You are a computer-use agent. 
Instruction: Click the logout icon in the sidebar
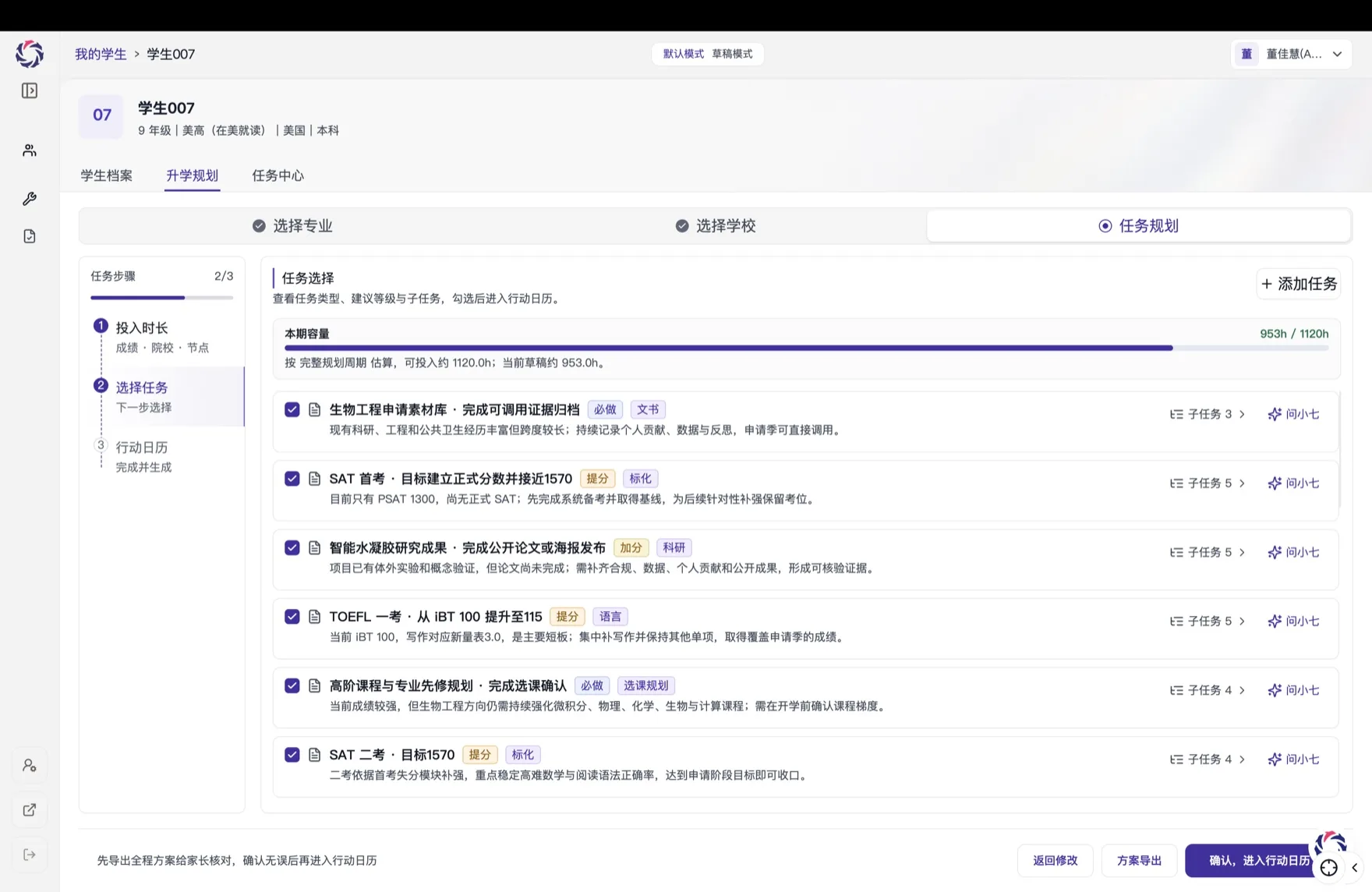pyautogui.click(x=30, y=855)
